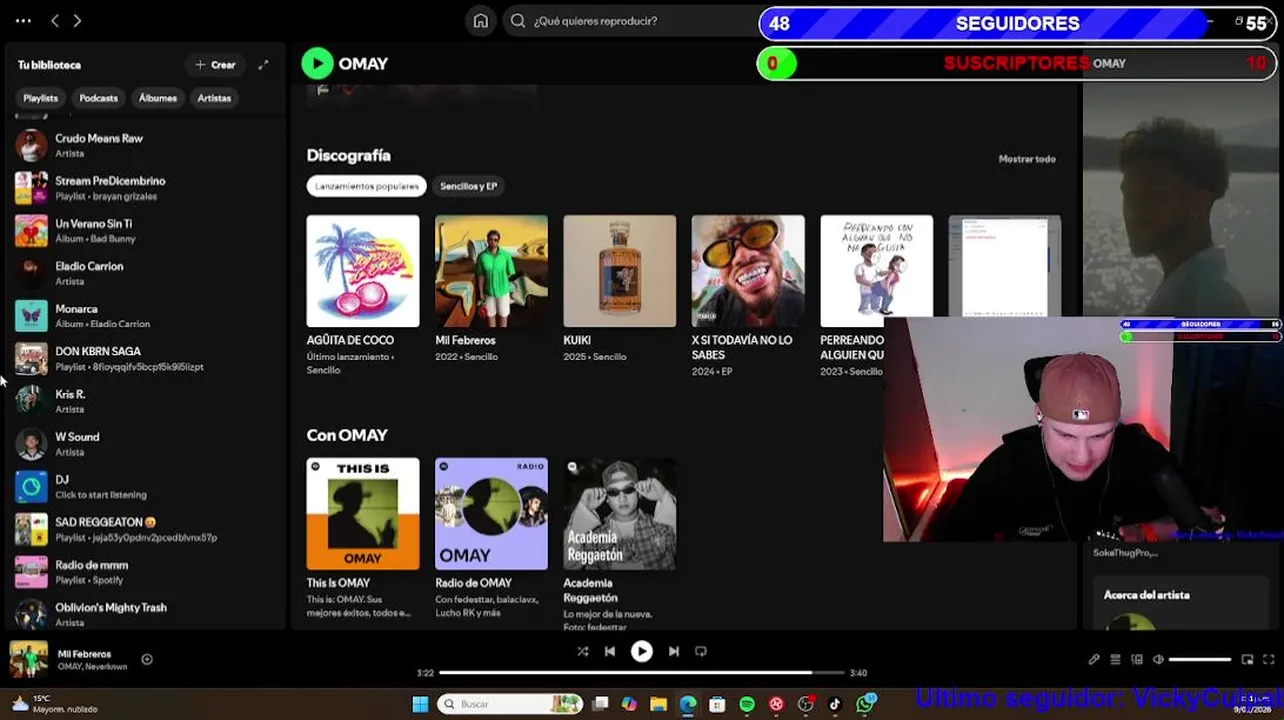Start the DJ in library
Image resolution: width=1284 pixels, height=720 pixels.
[145, 486]
